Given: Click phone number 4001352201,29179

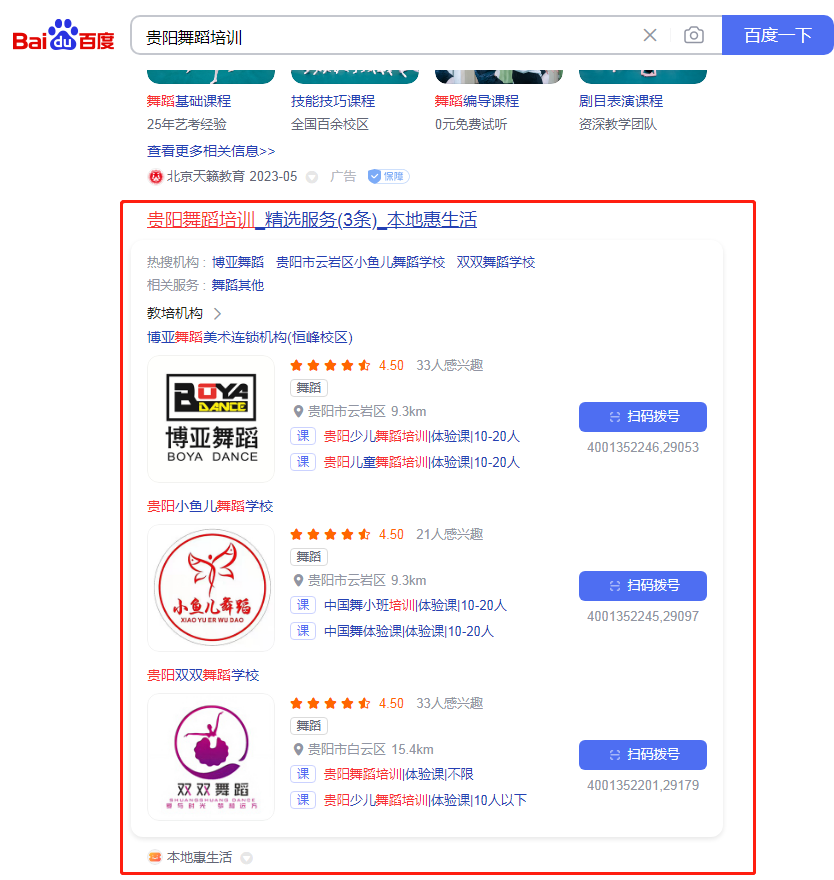Looking at the screenshot, I should 643,785.
